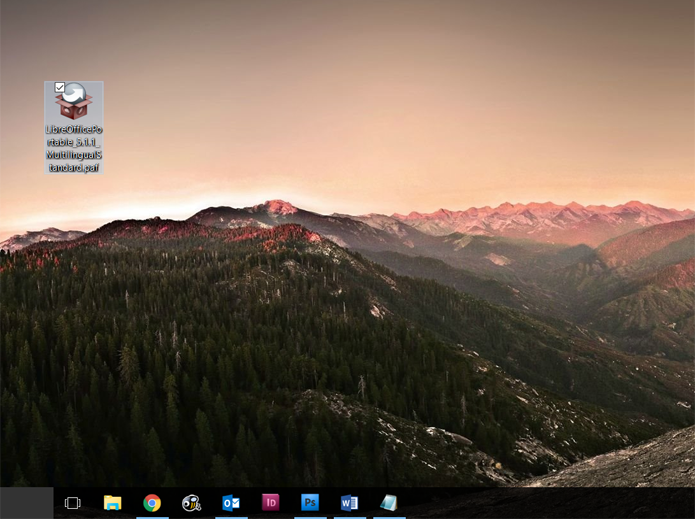Click the pink mountain ridge on the wallpaper
Image resolution: width=695 pixels, height=519 pixels.
pos(545,217)
